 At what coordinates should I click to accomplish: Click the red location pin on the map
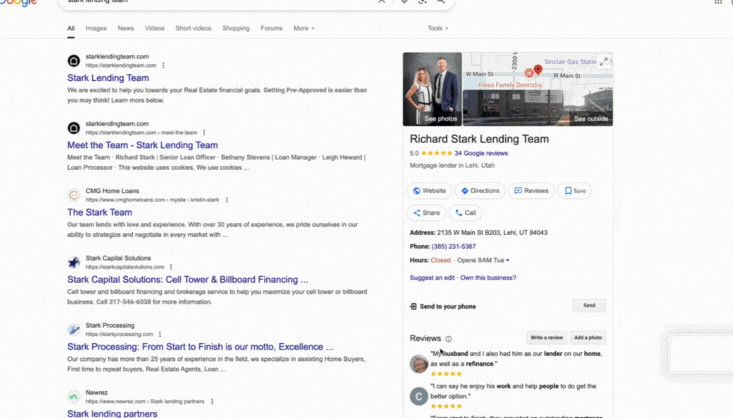[x=538, y=70]
